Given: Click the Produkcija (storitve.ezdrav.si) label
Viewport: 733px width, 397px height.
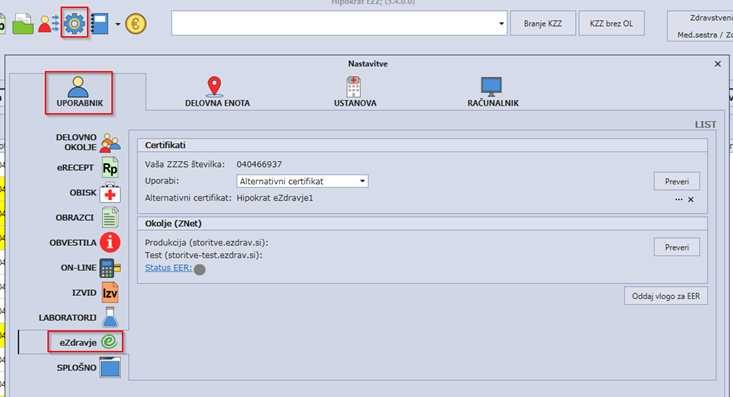Looking at the screenshot, I should point(207,243).
